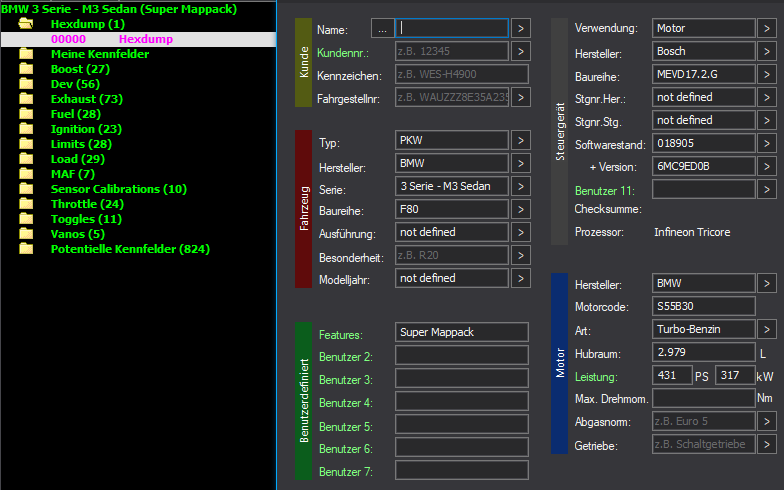Open the Besonderheit arrow button
This screenshot has width=784, height=490.
[x=520, y=256]
